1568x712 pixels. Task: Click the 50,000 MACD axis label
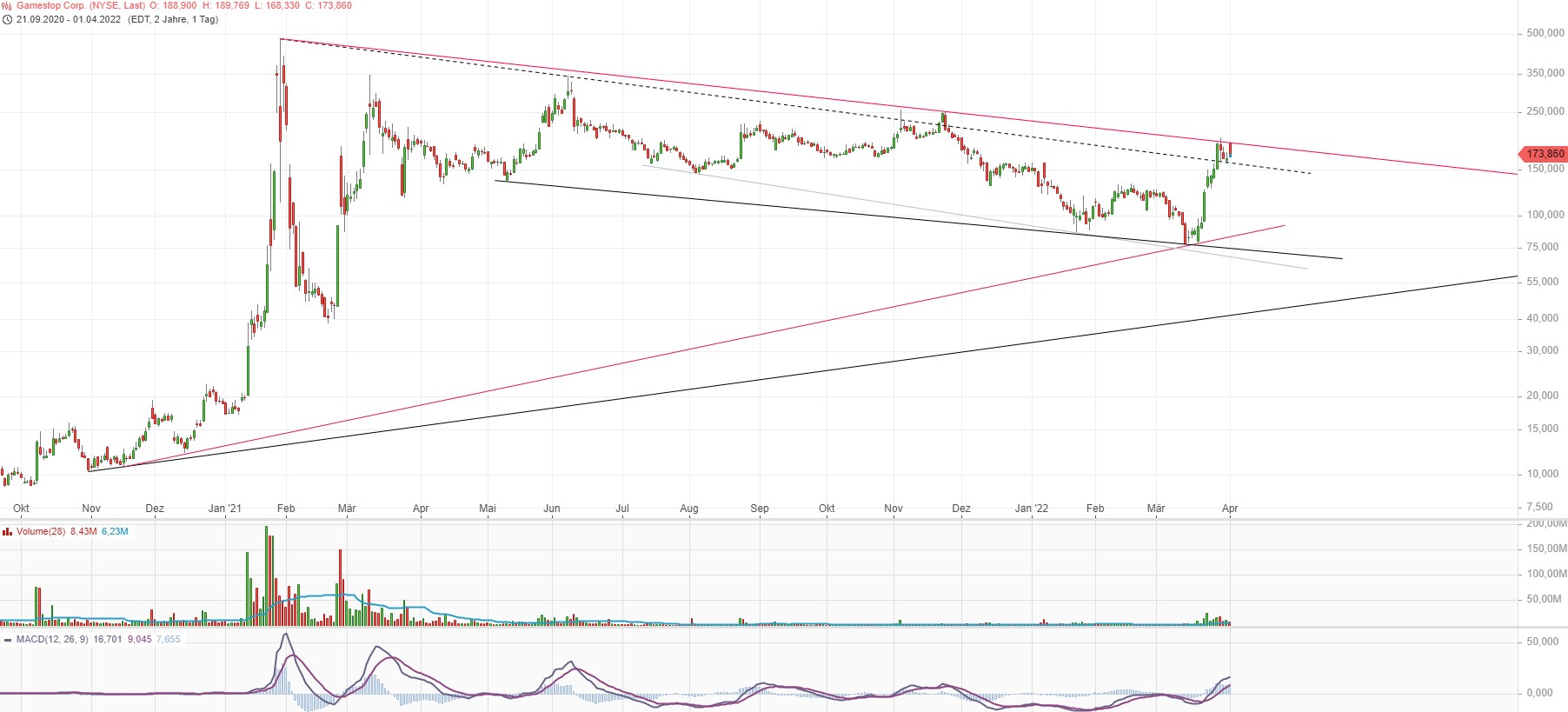pyautogui.click(x=1543, y=642)
